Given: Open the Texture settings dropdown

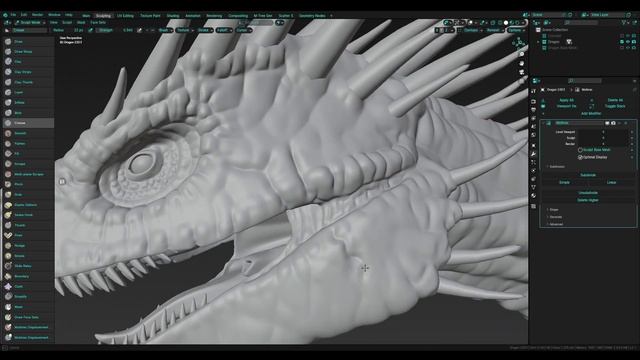Looking at the screenshot, I should click(184, 30).
